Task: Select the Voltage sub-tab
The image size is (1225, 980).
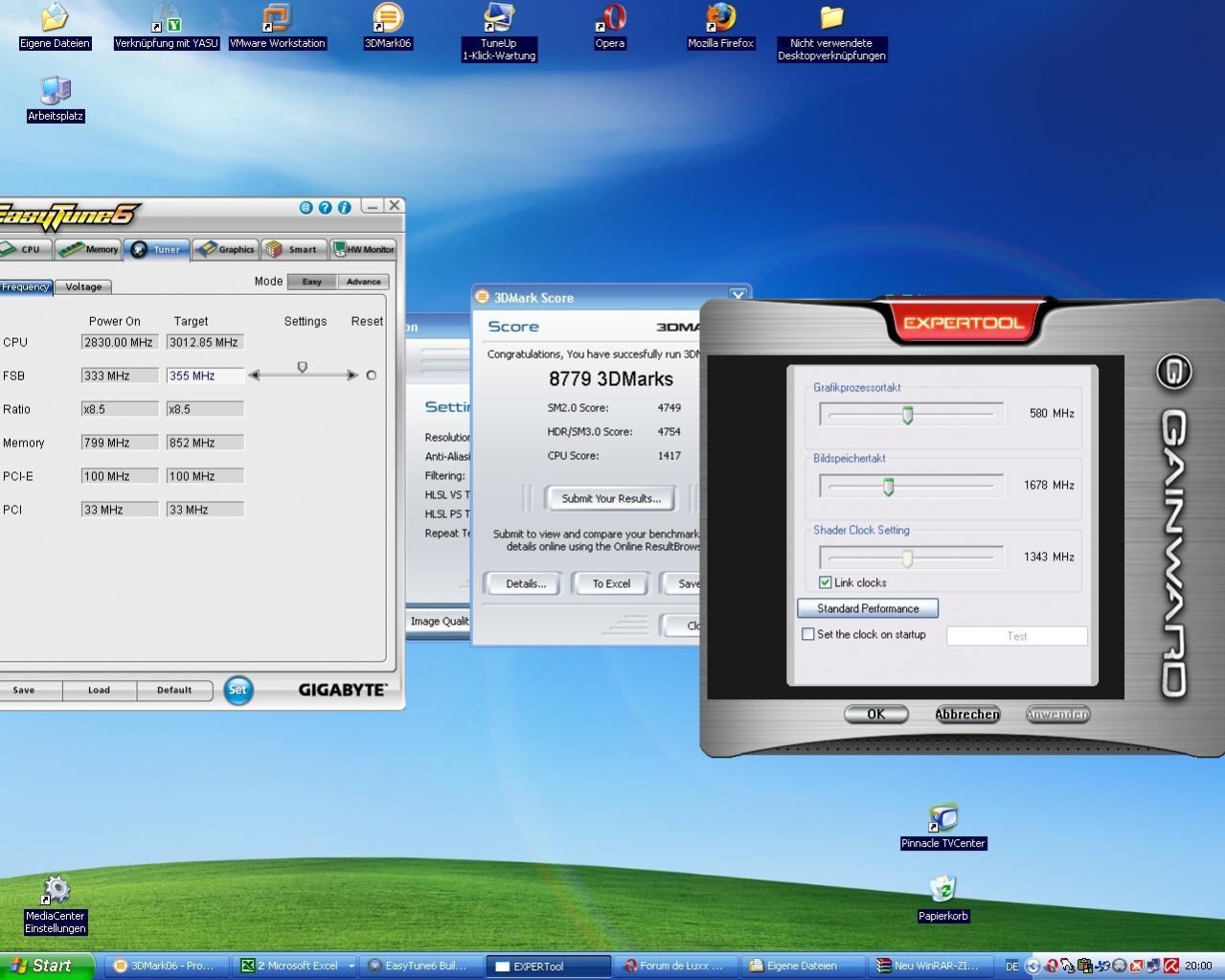Action: pyautogui.click(x=83, y=286)
